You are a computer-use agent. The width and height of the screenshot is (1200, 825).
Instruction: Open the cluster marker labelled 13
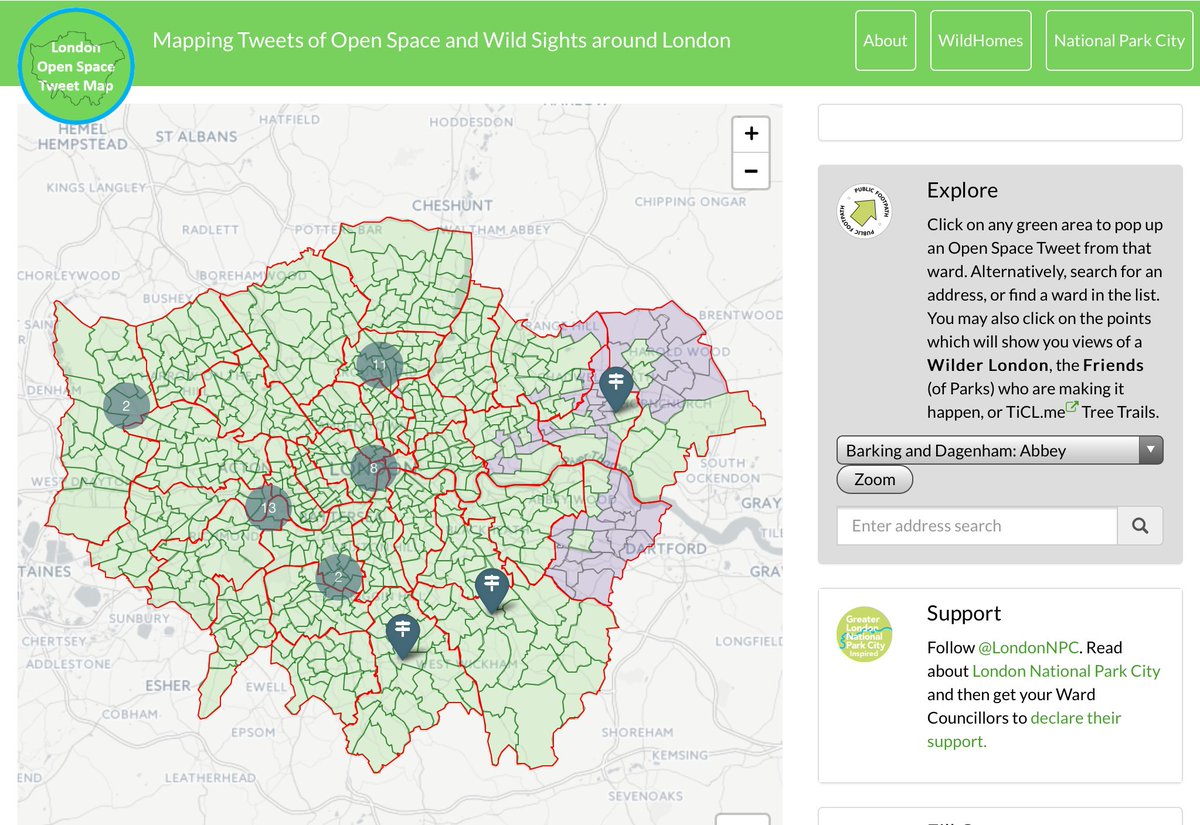pyautogui.click(x=267, y=508)
